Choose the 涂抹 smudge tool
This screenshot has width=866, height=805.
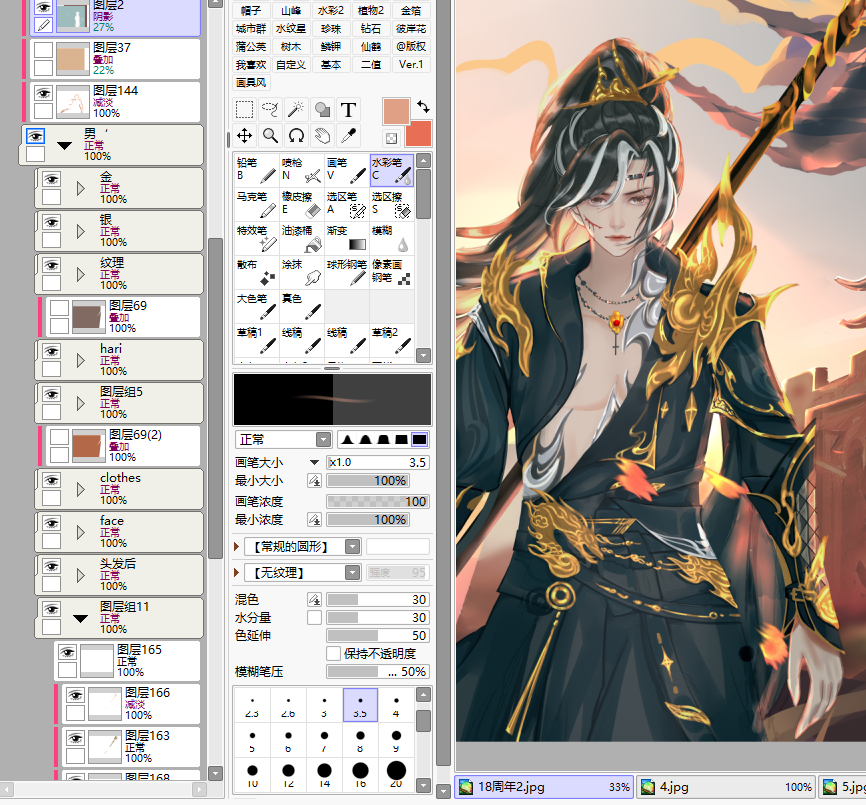pos(302,272)
